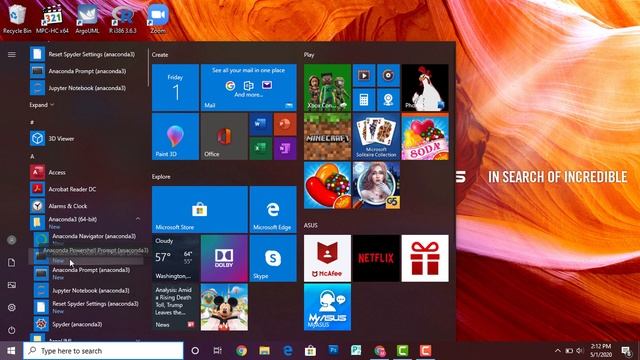
Task: Open user account in Start sidebar
Action: tap(11, 240)
